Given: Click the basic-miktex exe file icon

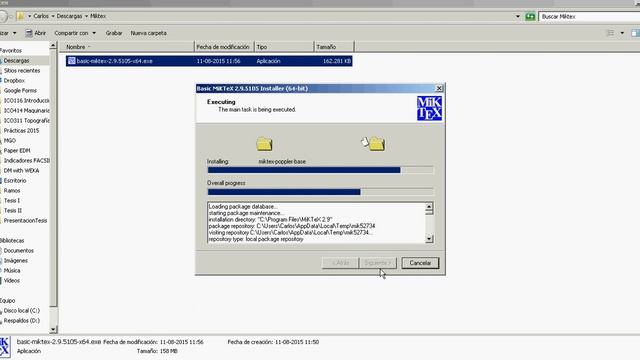Looking at the screenshot, I should pyautogui.click(x=71, y=61).
